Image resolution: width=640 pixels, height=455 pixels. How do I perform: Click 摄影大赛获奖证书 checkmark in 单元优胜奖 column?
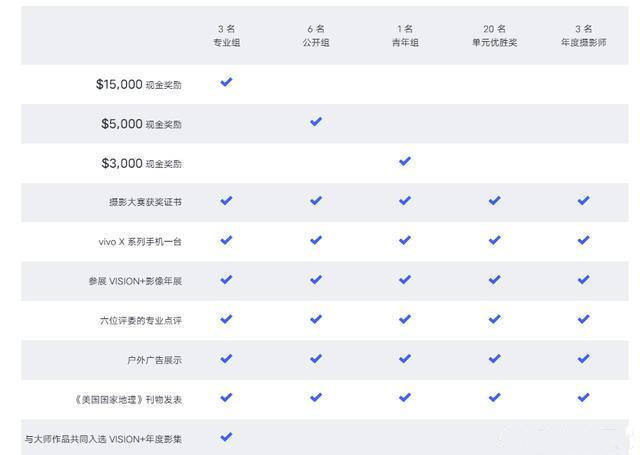click(x=494, y=201)
